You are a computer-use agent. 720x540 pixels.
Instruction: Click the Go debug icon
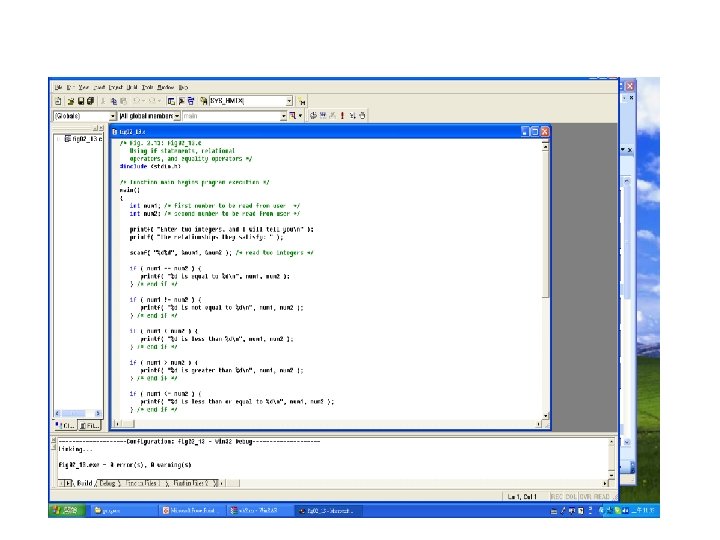(352, 116)
